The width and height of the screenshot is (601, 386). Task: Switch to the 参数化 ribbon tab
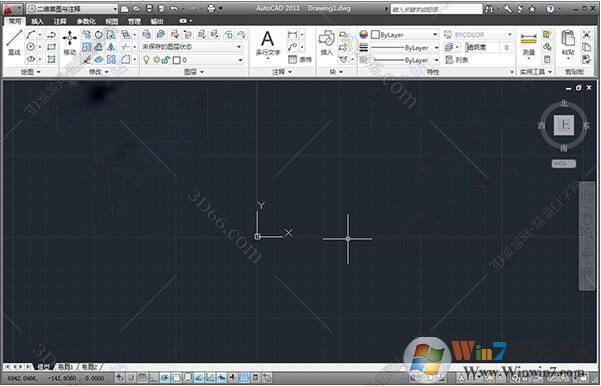(x=86, y=21)
